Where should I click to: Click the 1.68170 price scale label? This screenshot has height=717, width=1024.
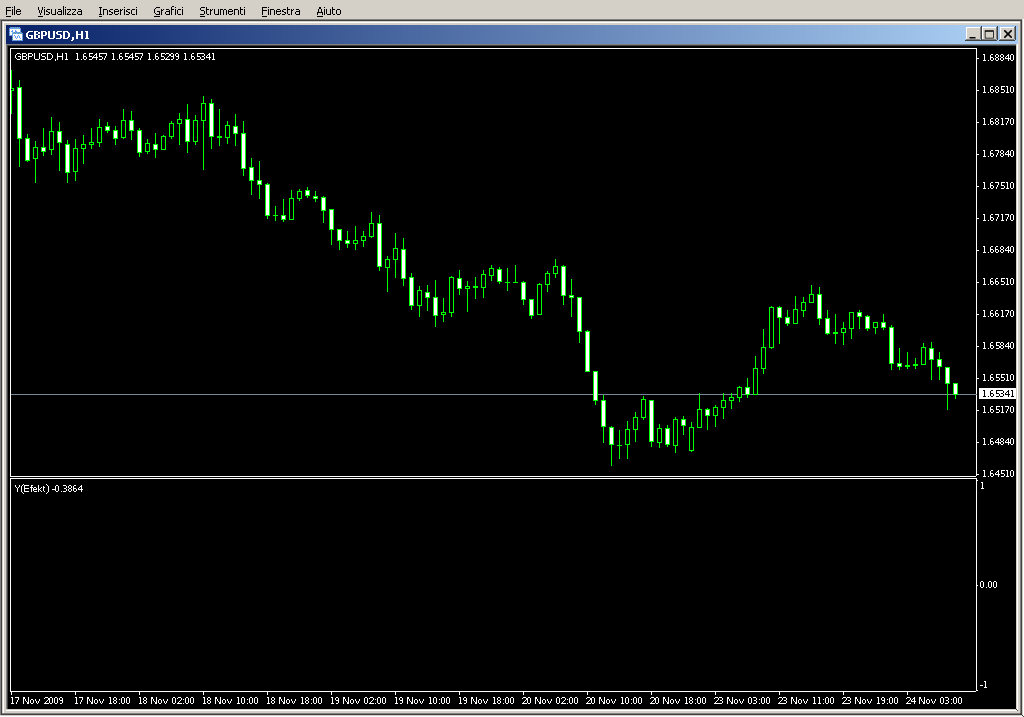pos(999,121)
